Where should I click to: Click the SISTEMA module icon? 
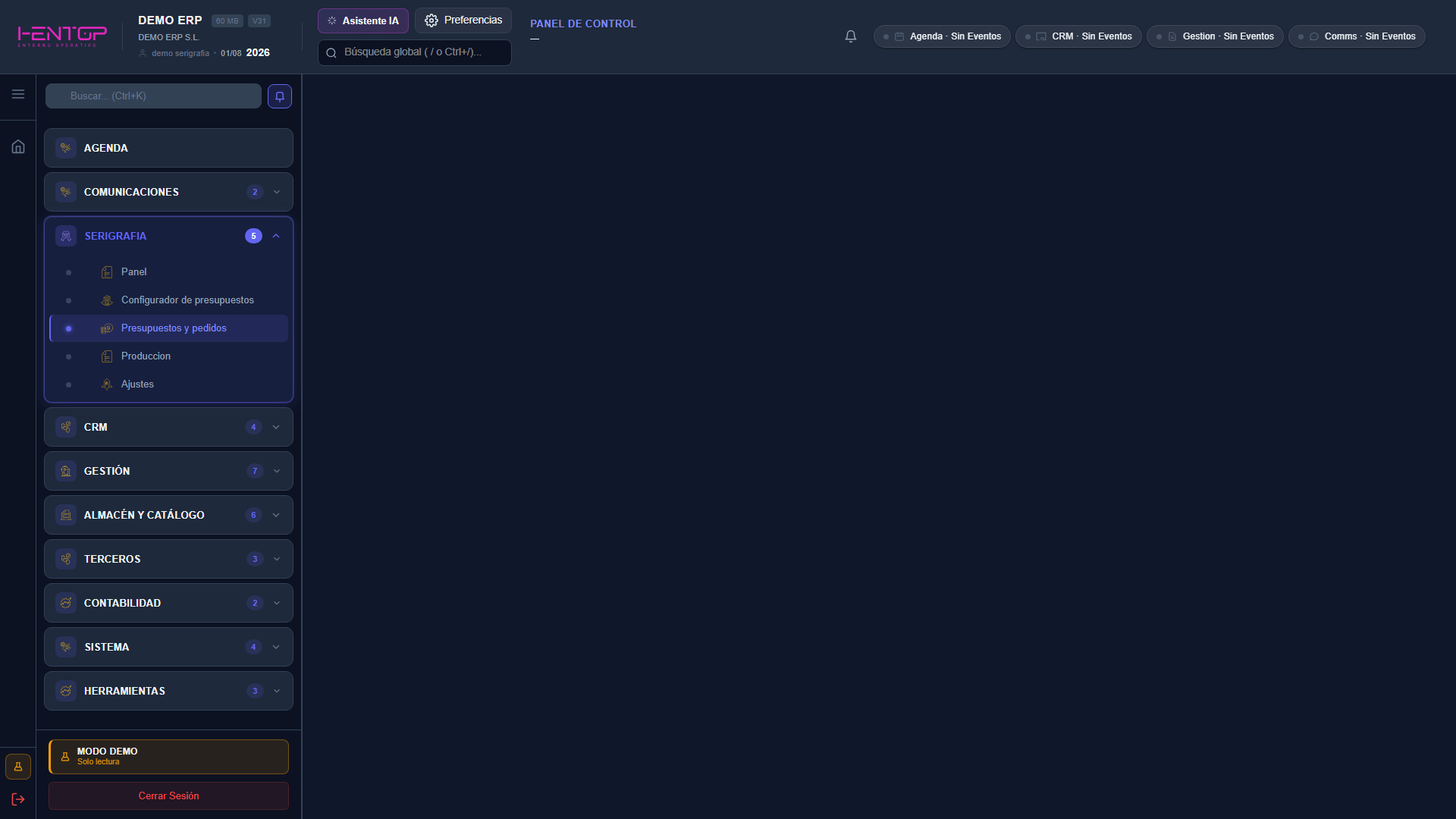pos(66,647)
